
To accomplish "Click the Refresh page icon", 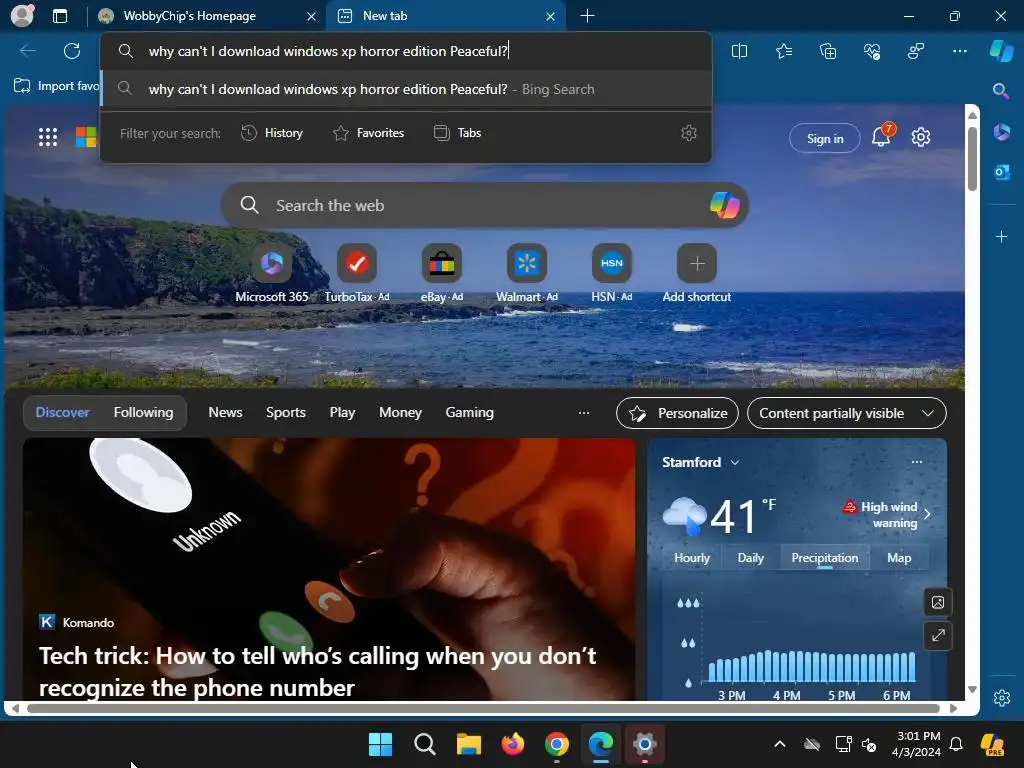I will point(72,51).
